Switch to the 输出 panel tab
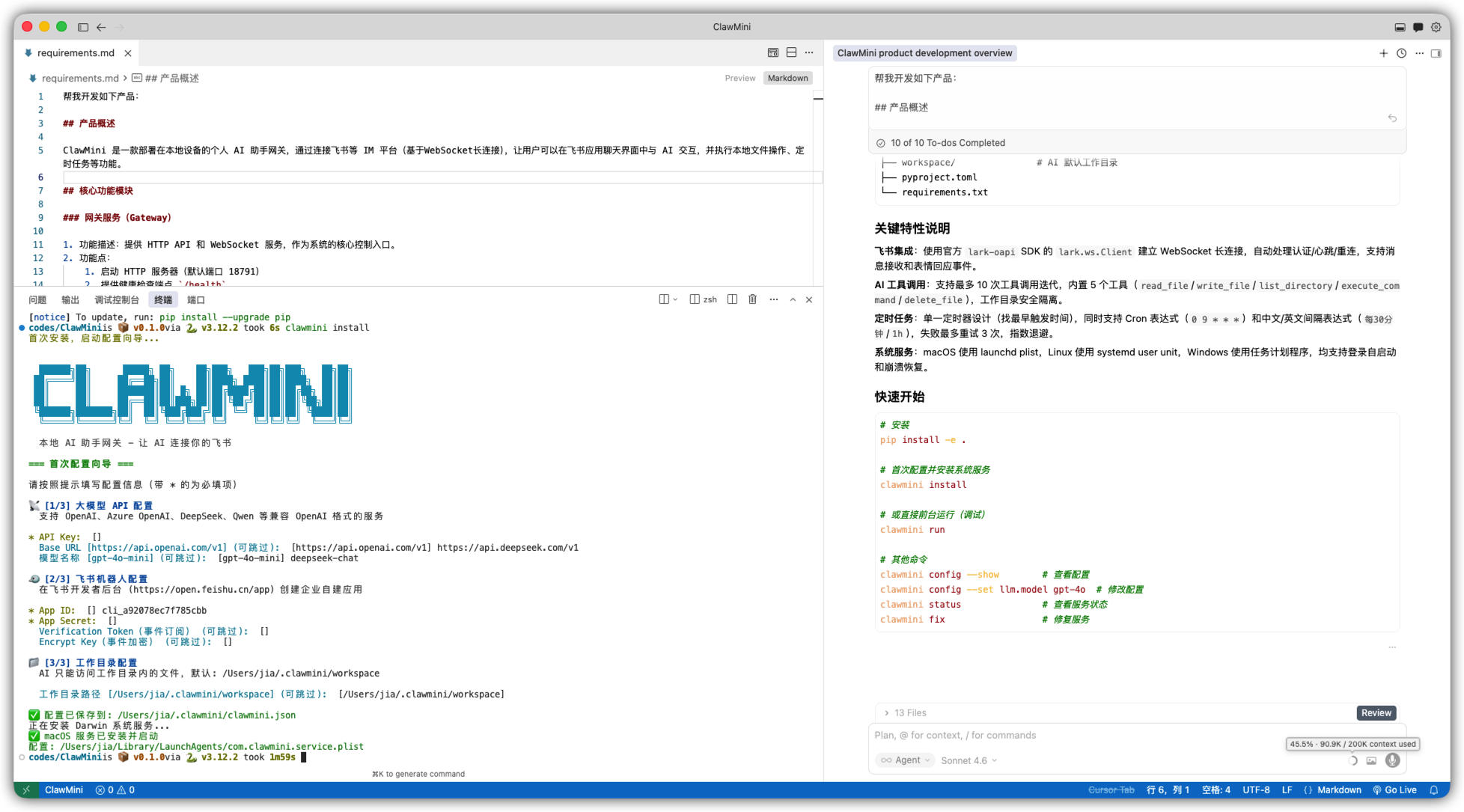 70,300
